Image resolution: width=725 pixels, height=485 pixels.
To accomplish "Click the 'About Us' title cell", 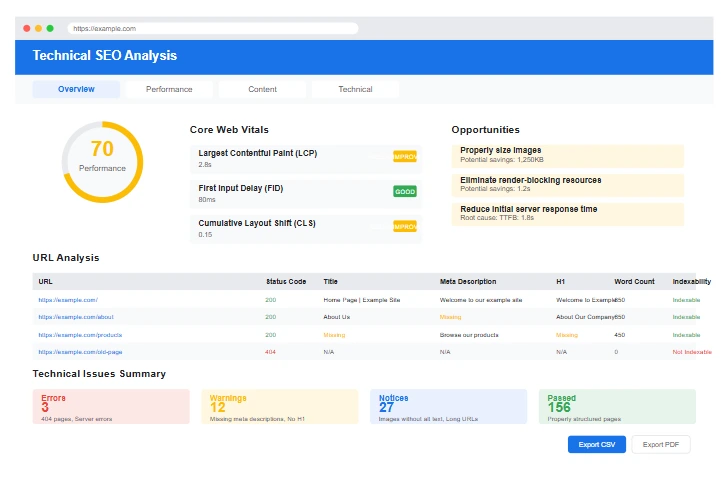I will click(x=337, y=317).
